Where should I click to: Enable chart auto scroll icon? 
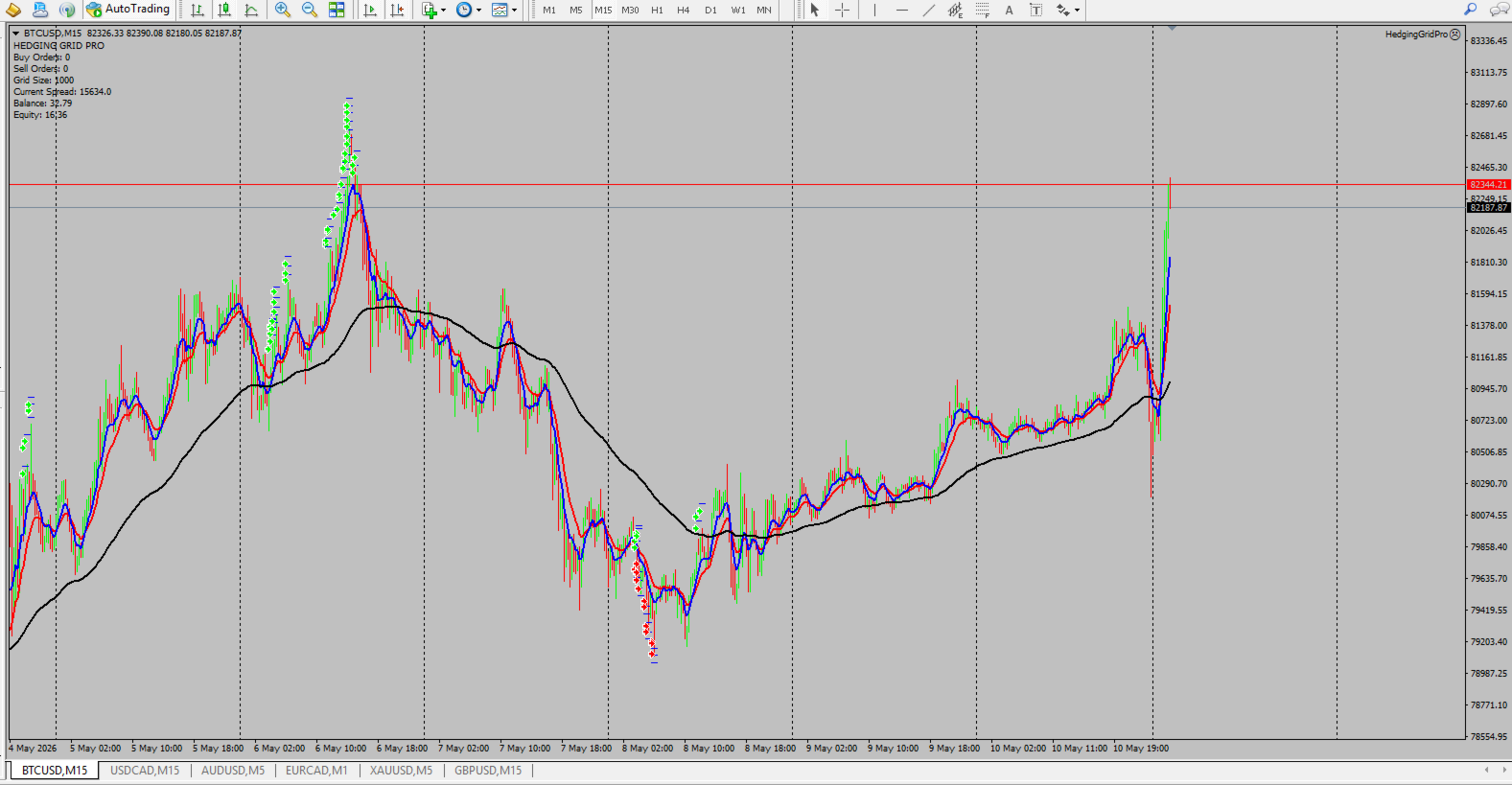370,10
